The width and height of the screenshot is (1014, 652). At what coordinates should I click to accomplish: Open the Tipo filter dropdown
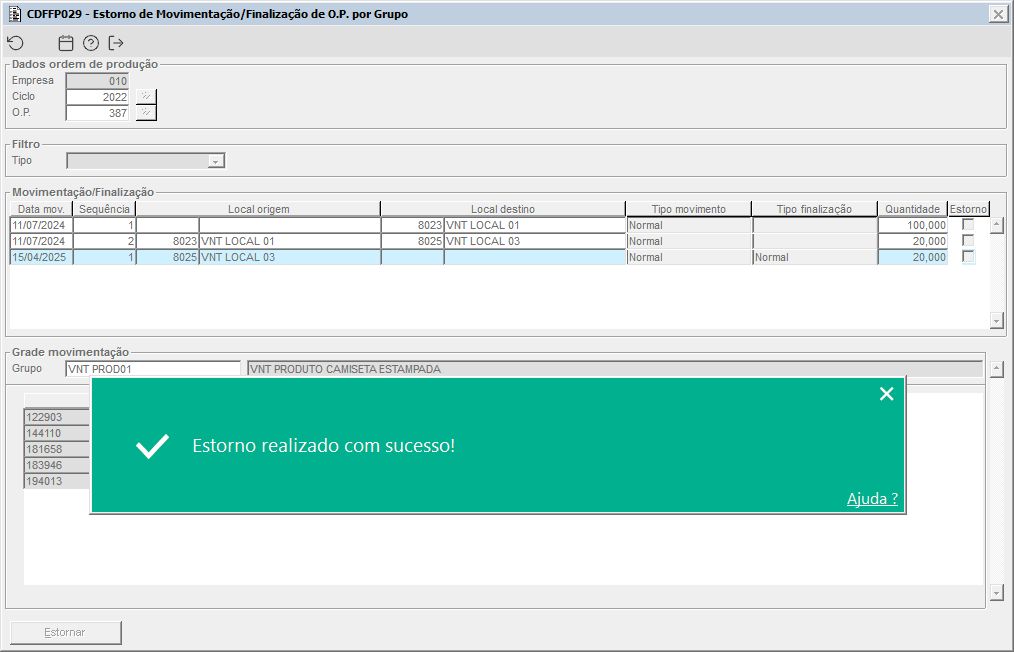(216, 161)
